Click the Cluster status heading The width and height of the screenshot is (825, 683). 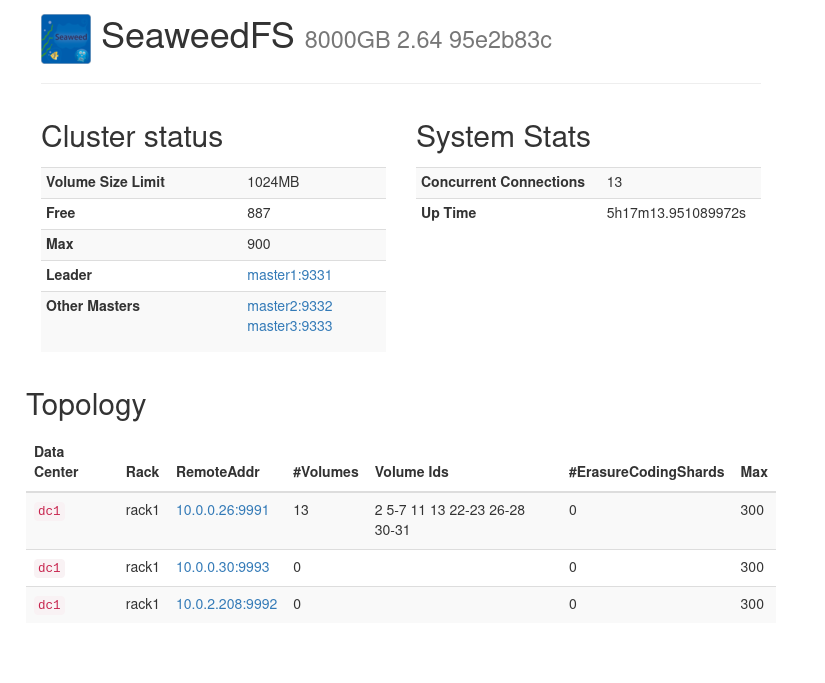click(132, 137)
